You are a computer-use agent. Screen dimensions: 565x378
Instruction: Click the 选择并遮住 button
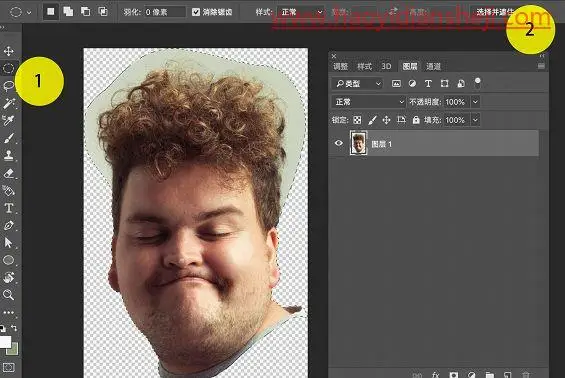(495, 12)
